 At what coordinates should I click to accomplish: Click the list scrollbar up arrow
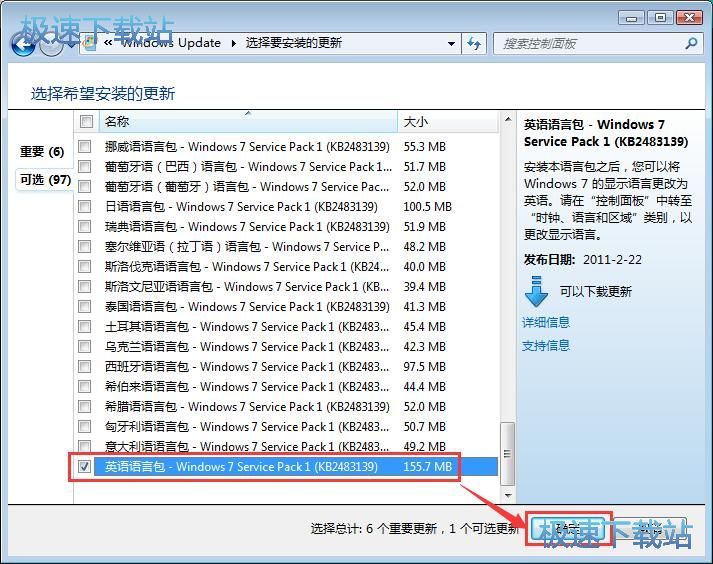[508, 120]
